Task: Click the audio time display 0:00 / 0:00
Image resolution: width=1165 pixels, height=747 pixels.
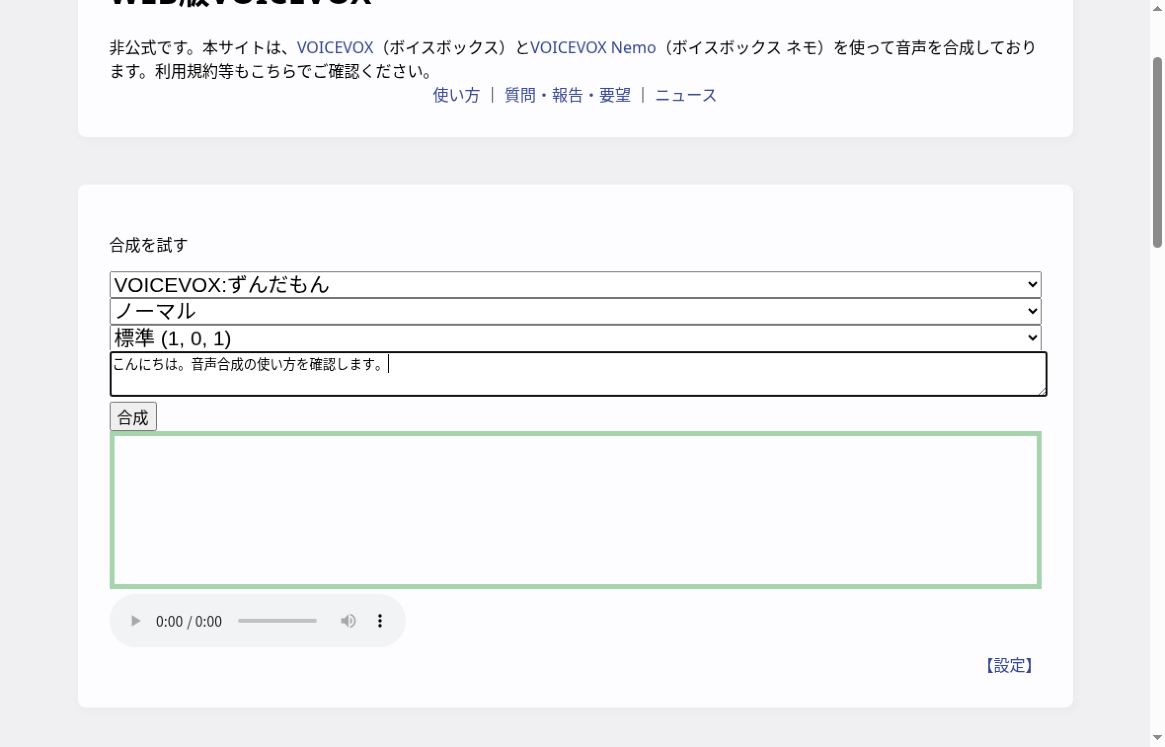Action: click(x=189, y=621)
